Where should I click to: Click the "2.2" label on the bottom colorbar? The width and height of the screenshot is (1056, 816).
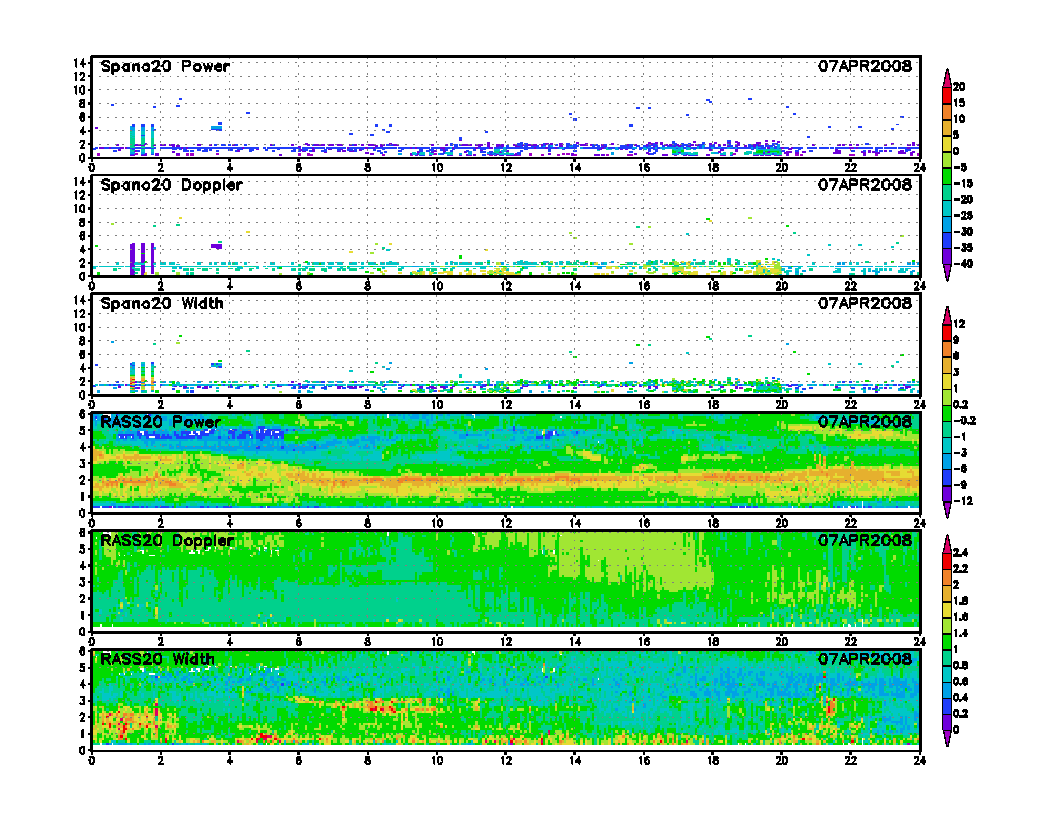click(960, 568)
